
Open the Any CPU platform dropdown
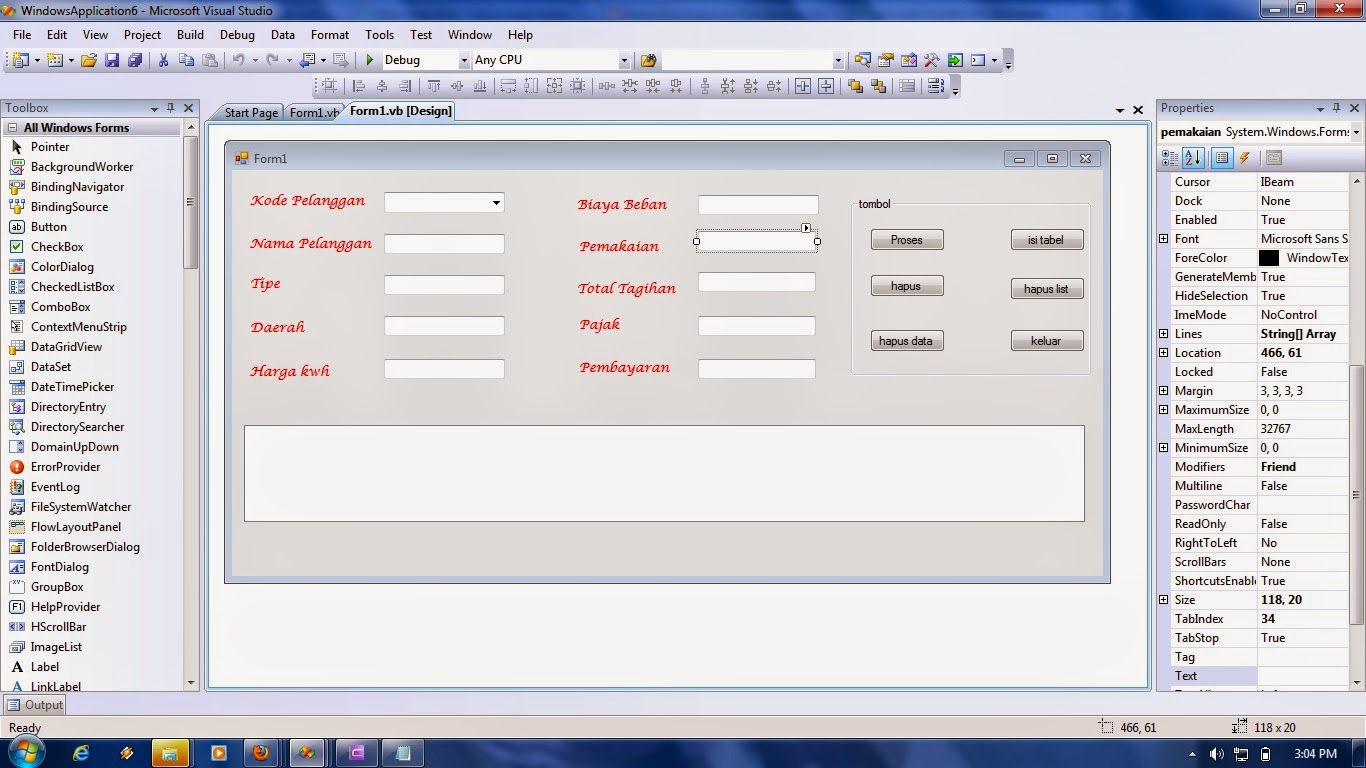click(x=622, y=60)
